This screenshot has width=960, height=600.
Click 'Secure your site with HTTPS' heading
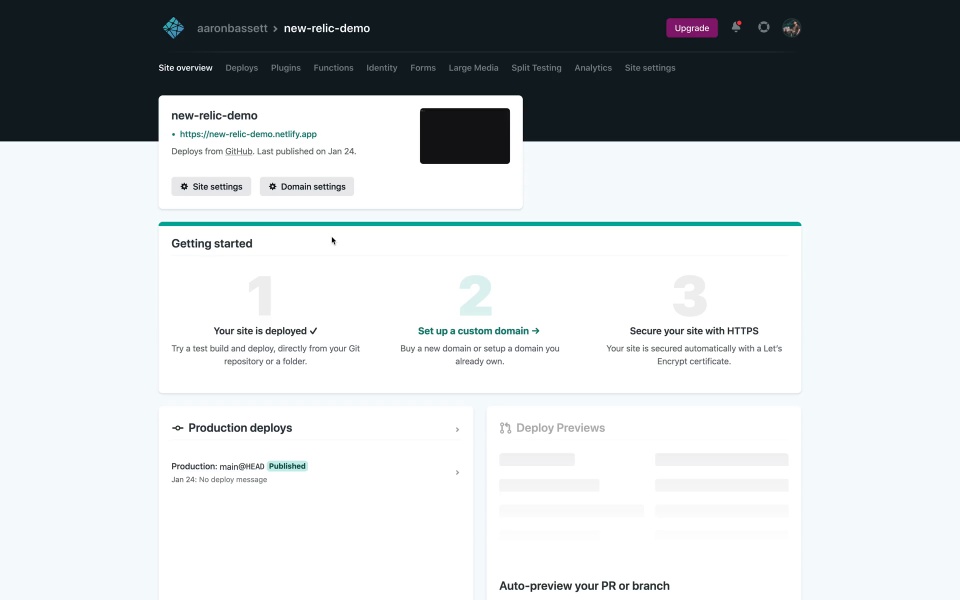click(694, 331)
